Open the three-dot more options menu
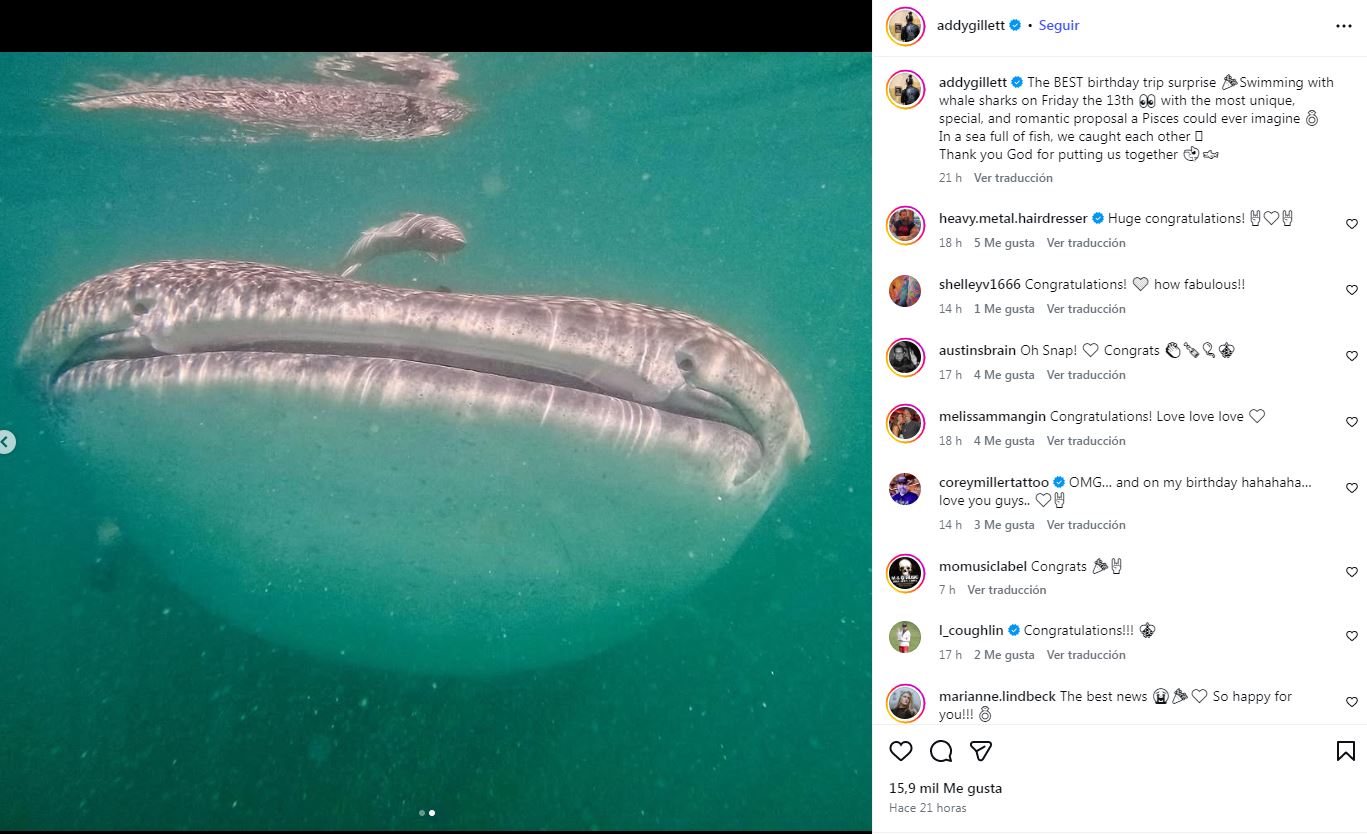1367x834 pixels. point(1344,26)
